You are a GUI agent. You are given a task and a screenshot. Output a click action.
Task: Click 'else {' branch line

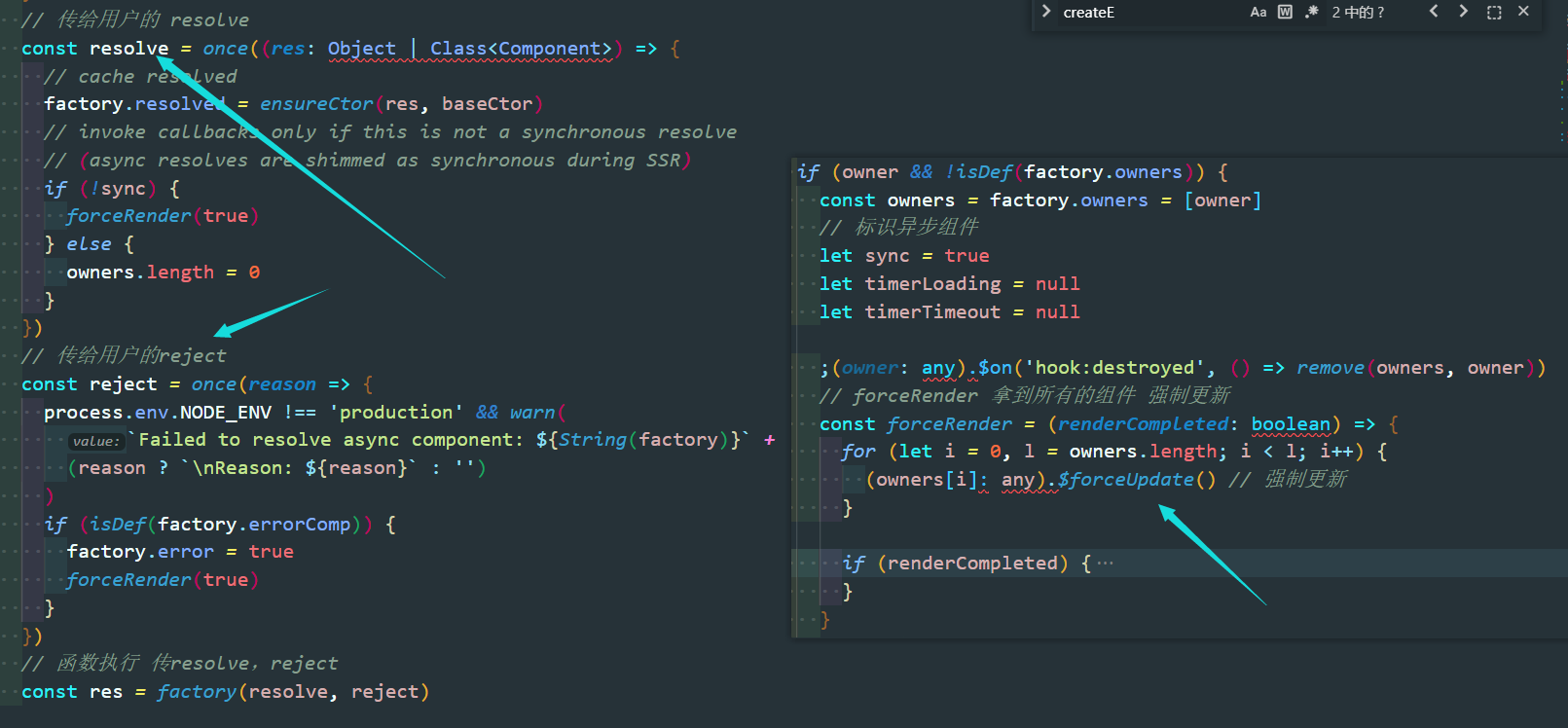click(x=89, y=244)
